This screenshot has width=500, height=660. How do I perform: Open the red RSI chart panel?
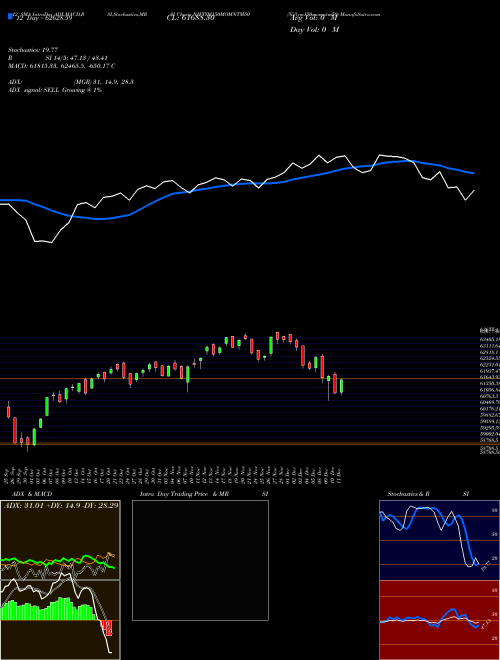439,620
